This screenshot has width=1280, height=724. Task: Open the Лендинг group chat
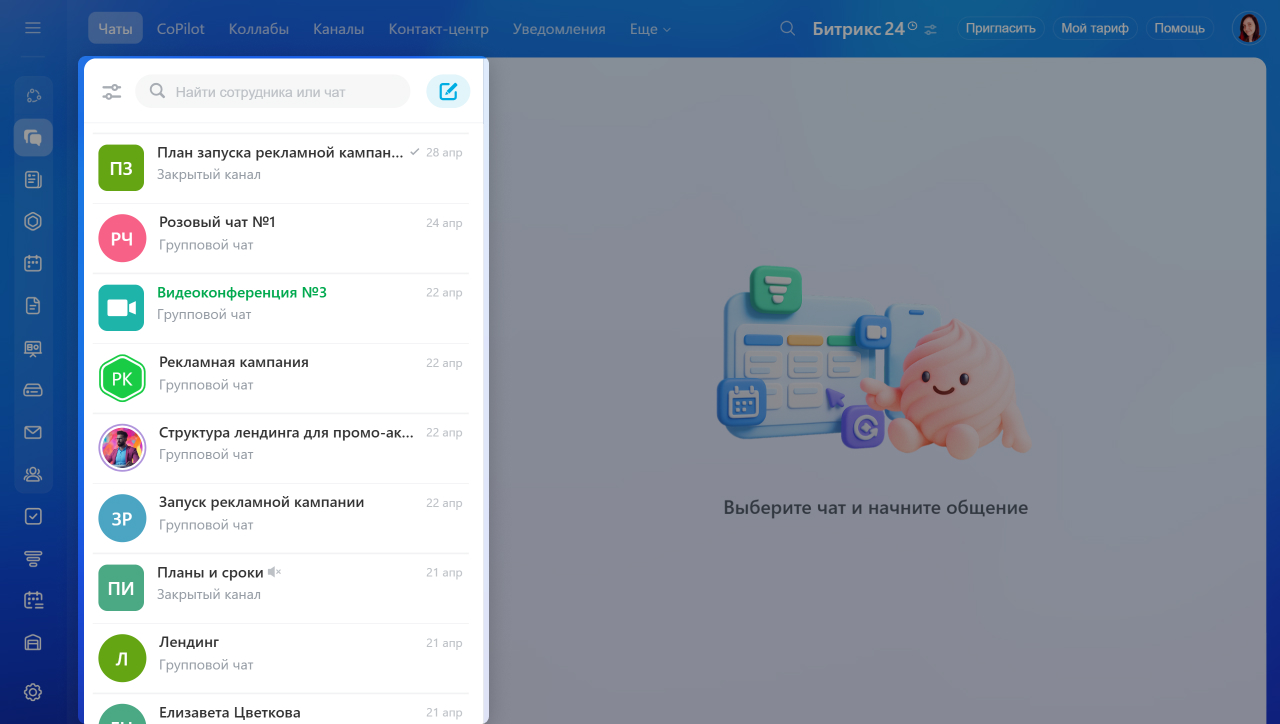pos(281,658)
